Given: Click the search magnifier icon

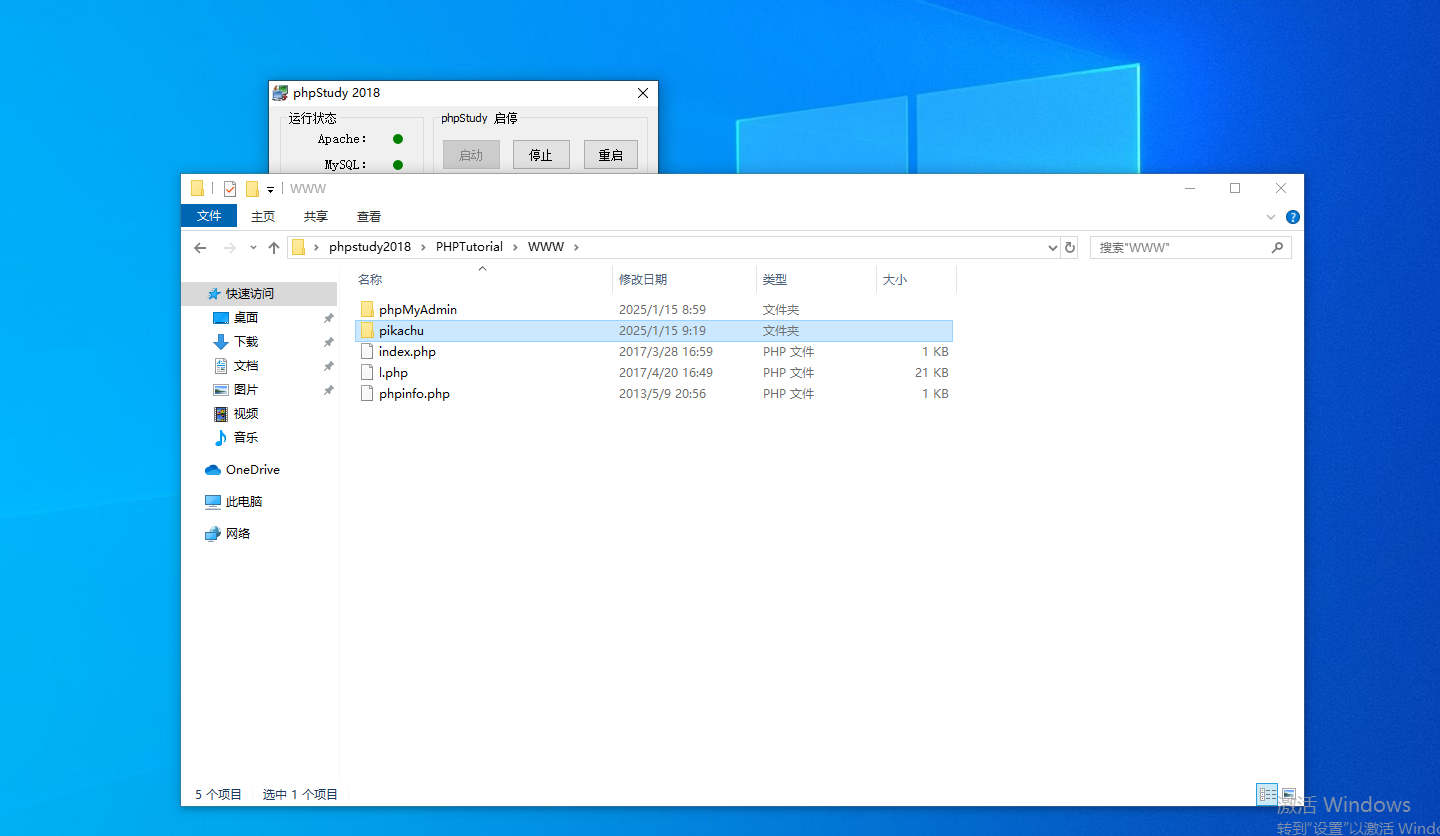Looking at the screenshot, I should (1277, 247).
